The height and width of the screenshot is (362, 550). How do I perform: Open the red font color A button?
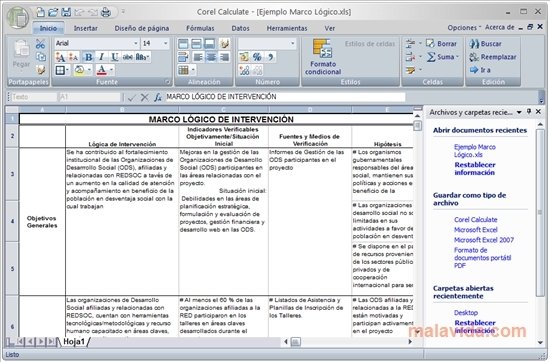[x=101, y=70]
